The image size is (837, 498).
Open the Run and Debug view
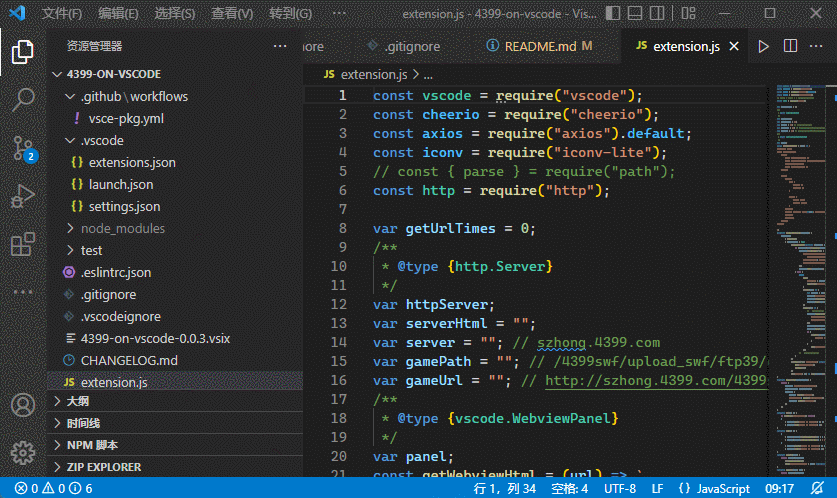[22, 196]
